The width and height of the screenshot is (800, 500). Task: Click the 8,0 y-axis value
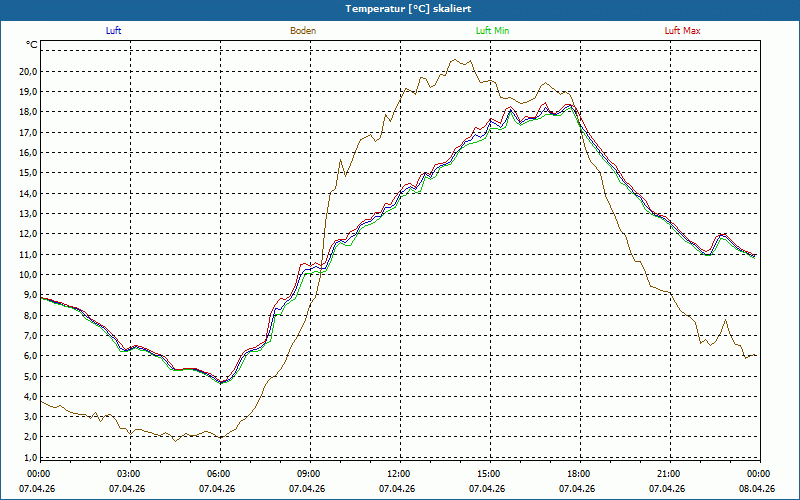coord(30,315)
